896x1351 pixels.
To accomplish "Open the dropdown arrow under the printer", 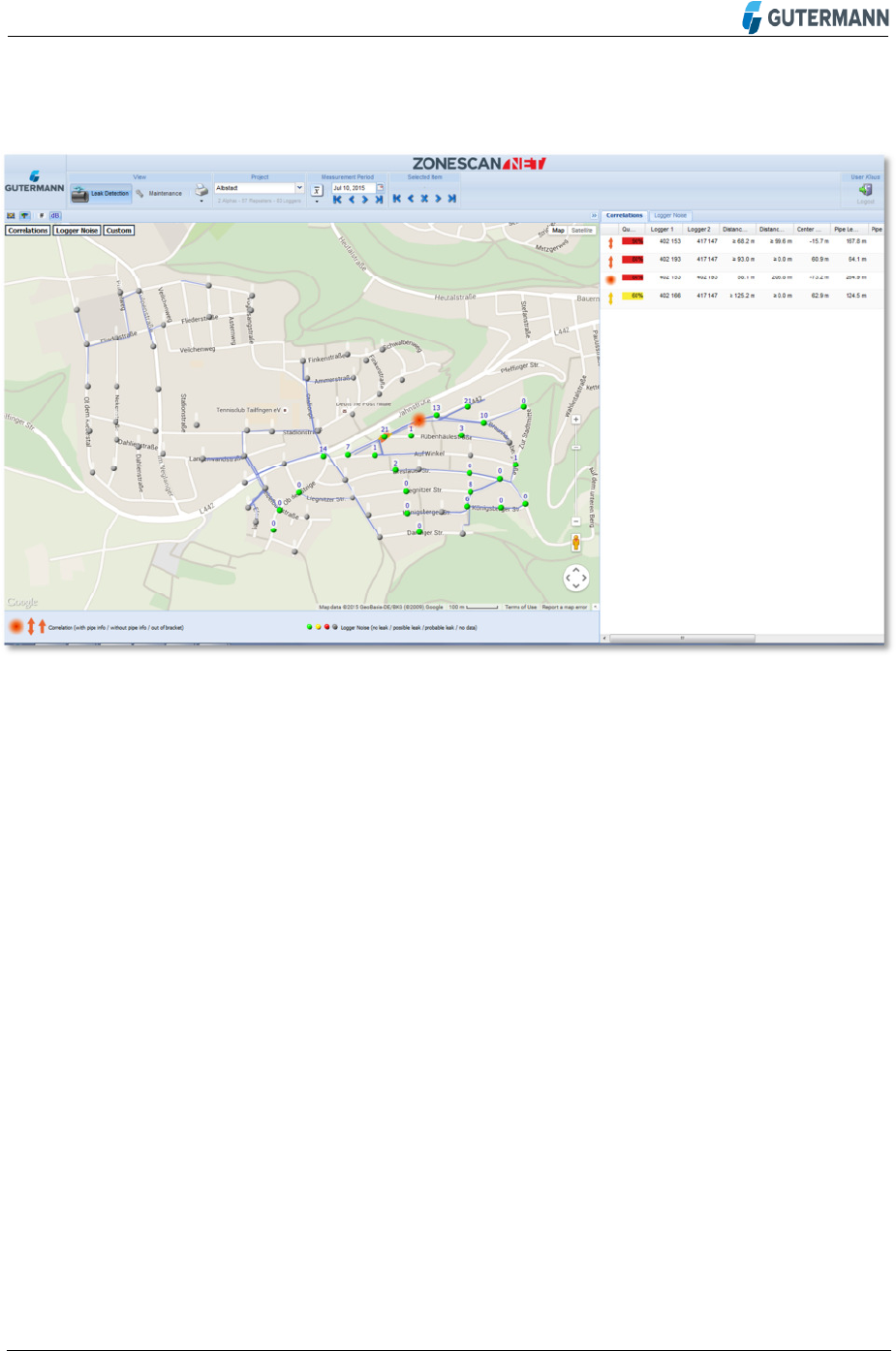I will (201, 201).
